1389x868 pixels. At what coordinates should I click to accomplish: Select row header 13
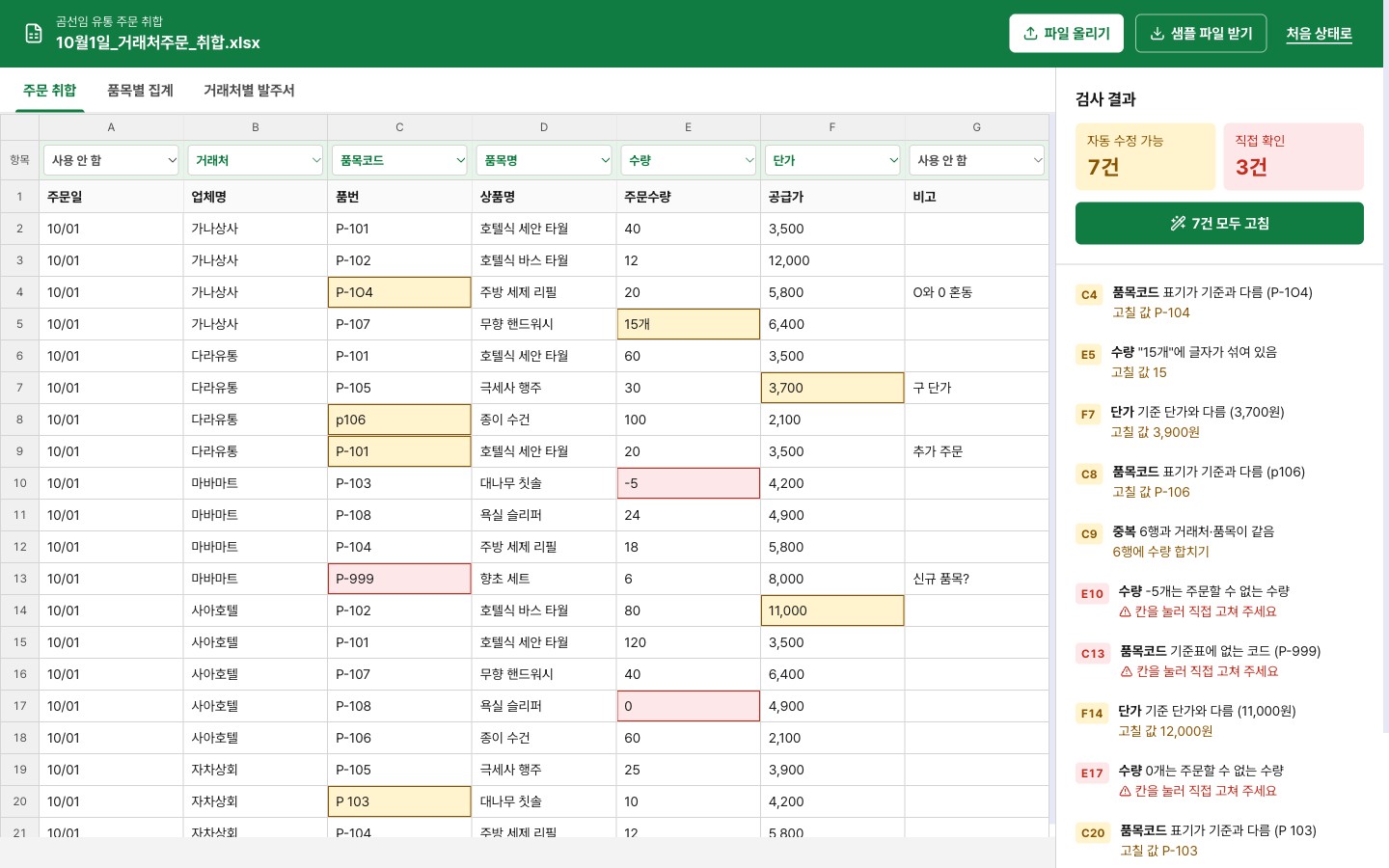pyautogui.click(x=20, y=579)
